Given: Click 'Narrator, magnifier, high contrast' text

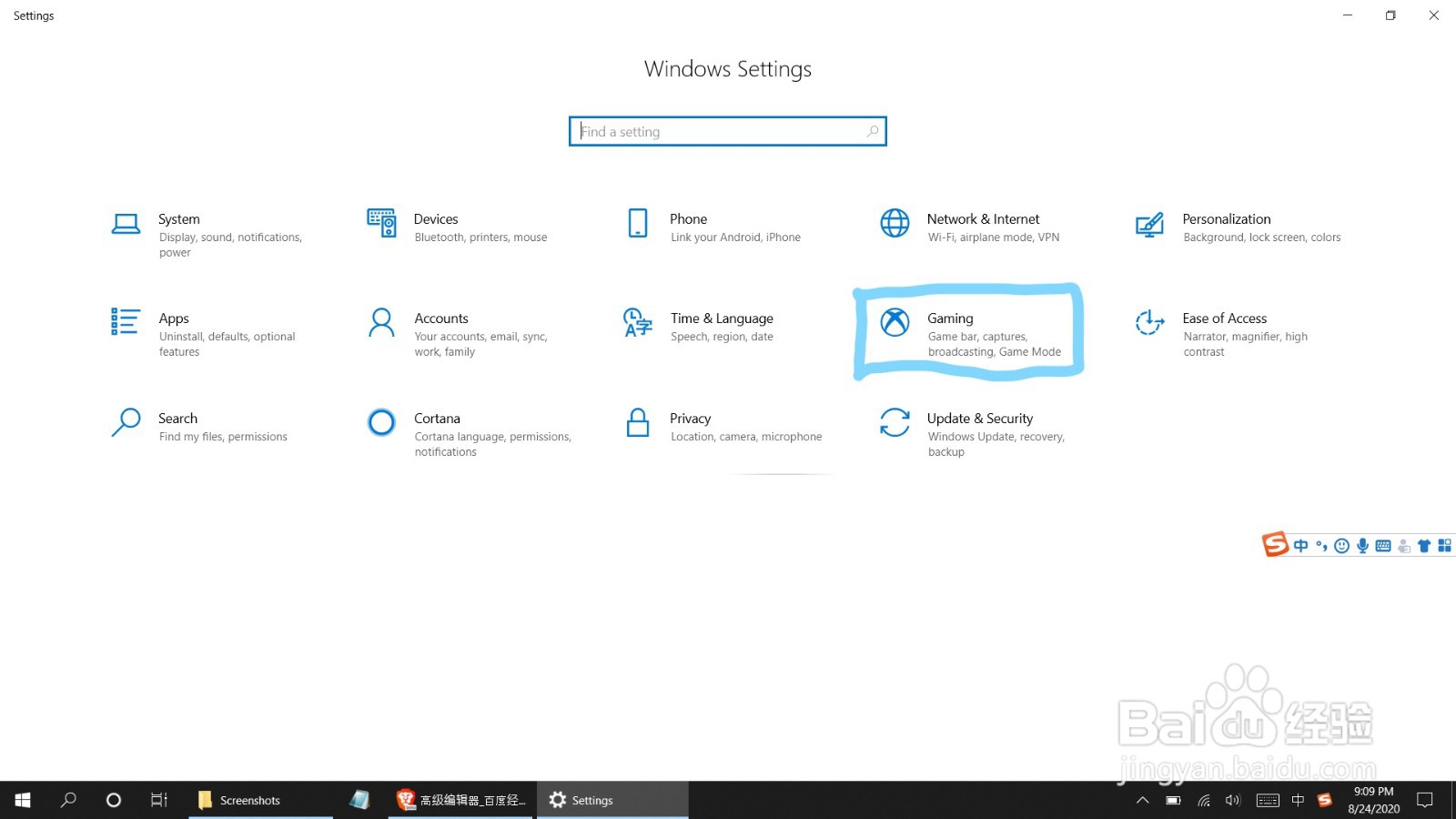Looking at the screenshot, I should pyautogui.click(x=1245, y=344).
